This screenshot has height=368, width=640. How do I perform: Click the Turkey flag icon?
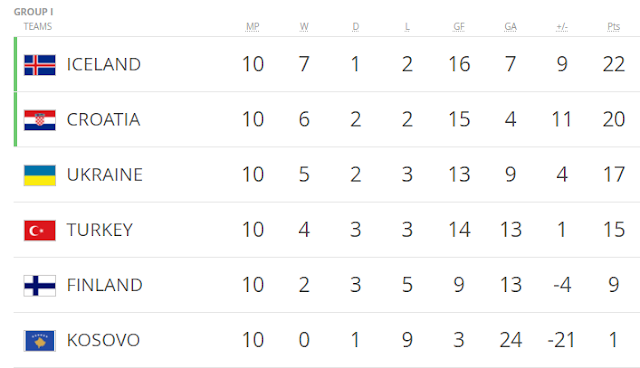(40, 230)
